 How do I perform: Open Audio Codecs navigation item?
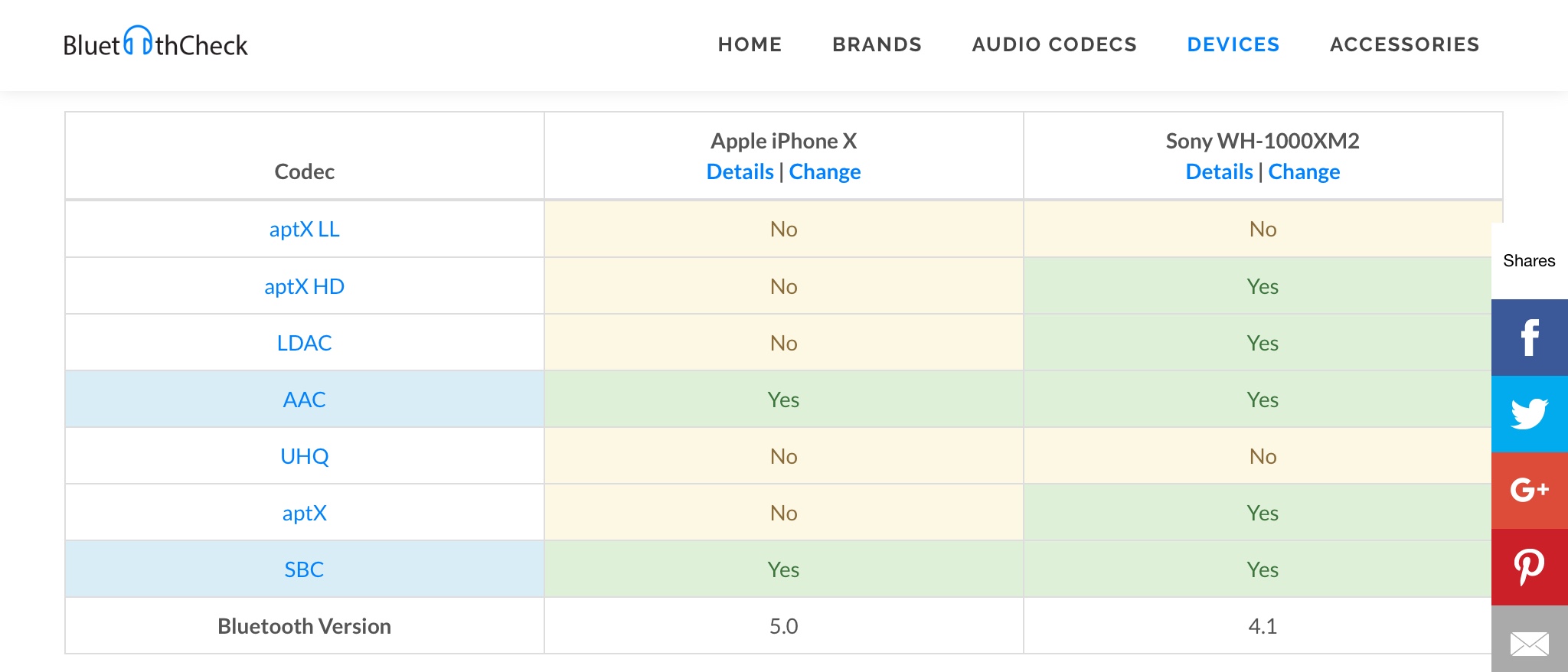pos(1054,44)
